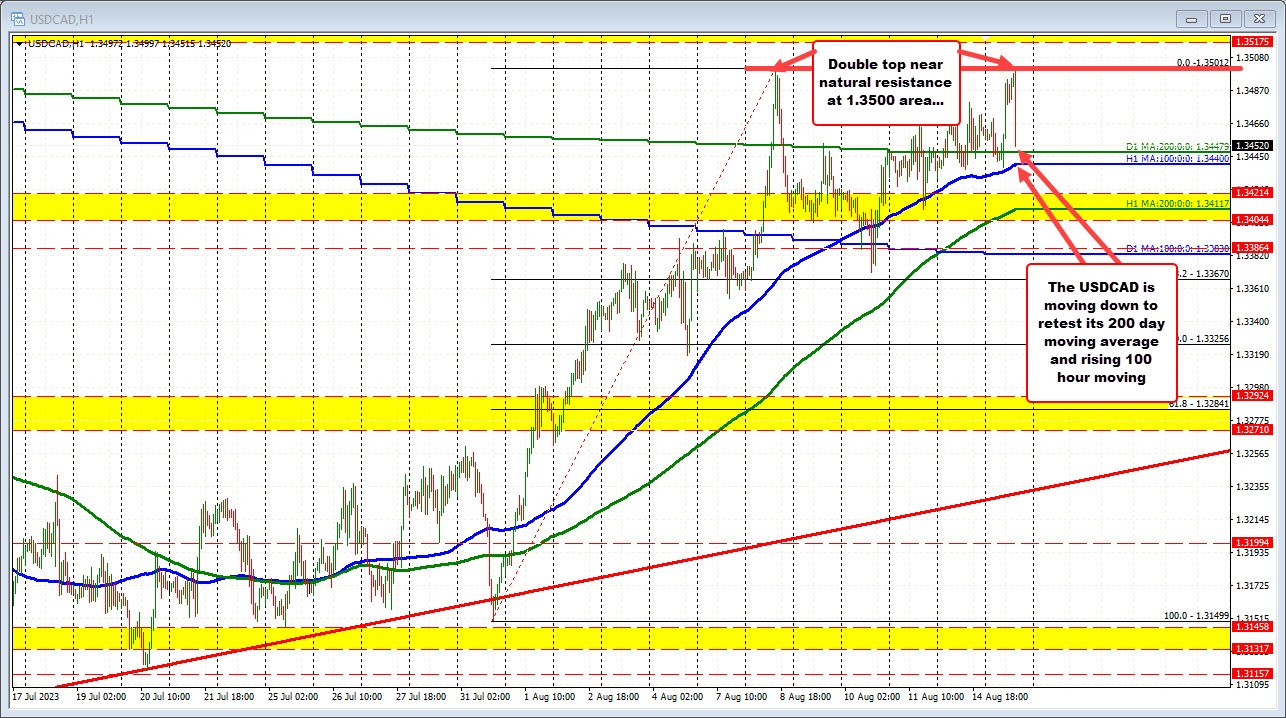The width and height of the screenshot is (1286, 718).
Task: Click the D1 MA:100:0:0: 1.33830 label
Action: point(1177,248)
